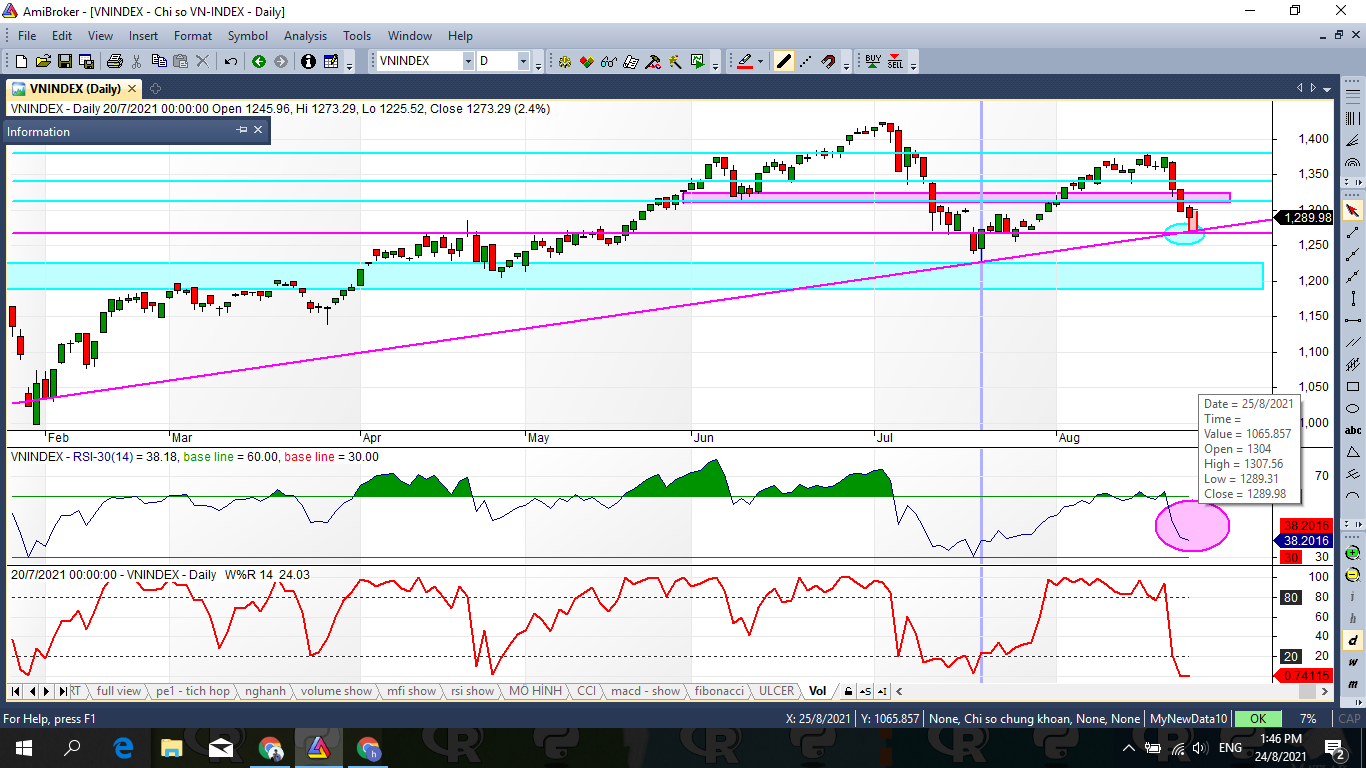
Task: Open the D interval dropdown
Action: (522, 61)
